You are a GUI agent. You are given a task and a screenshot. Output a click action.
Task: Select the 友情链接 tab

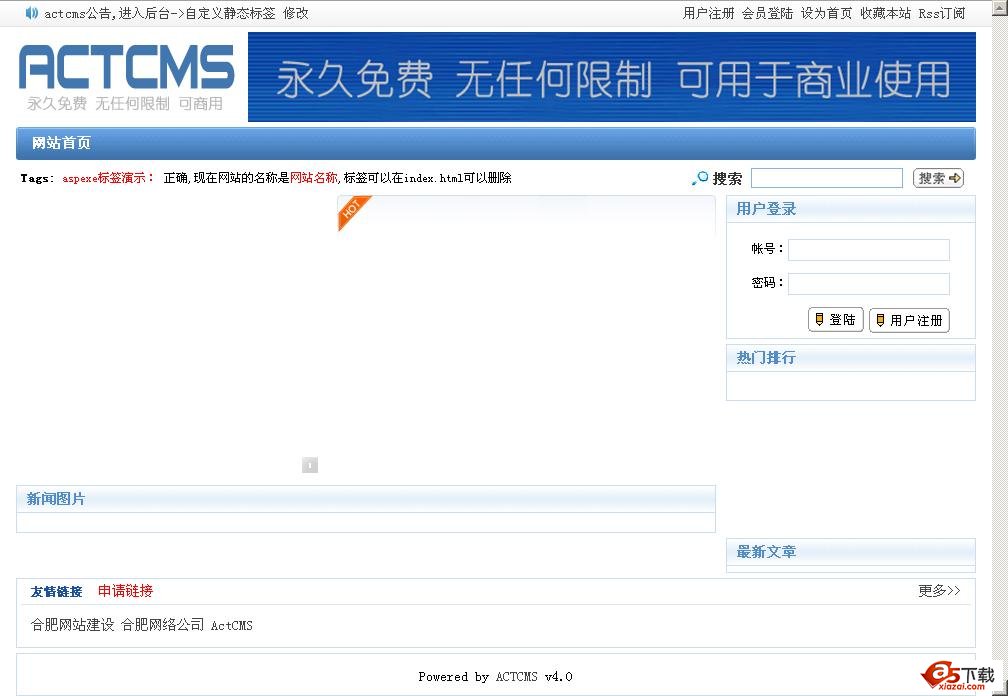tap(59, 591)
